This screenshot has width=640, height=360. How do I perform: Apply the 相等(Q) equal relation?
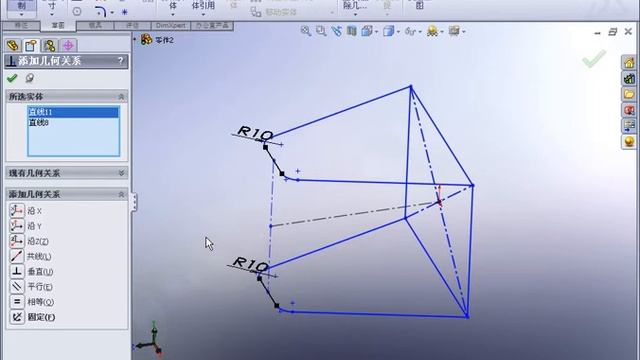pos(31,302)
